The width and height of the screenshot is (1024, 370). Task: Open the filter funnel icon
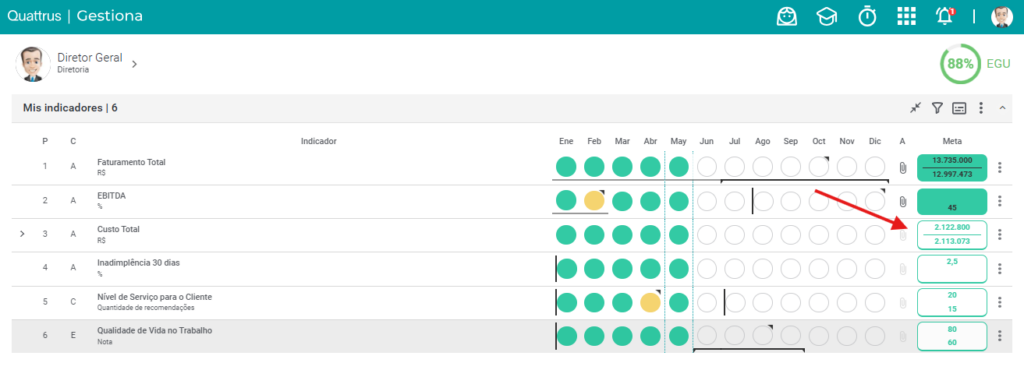point(937,108)
